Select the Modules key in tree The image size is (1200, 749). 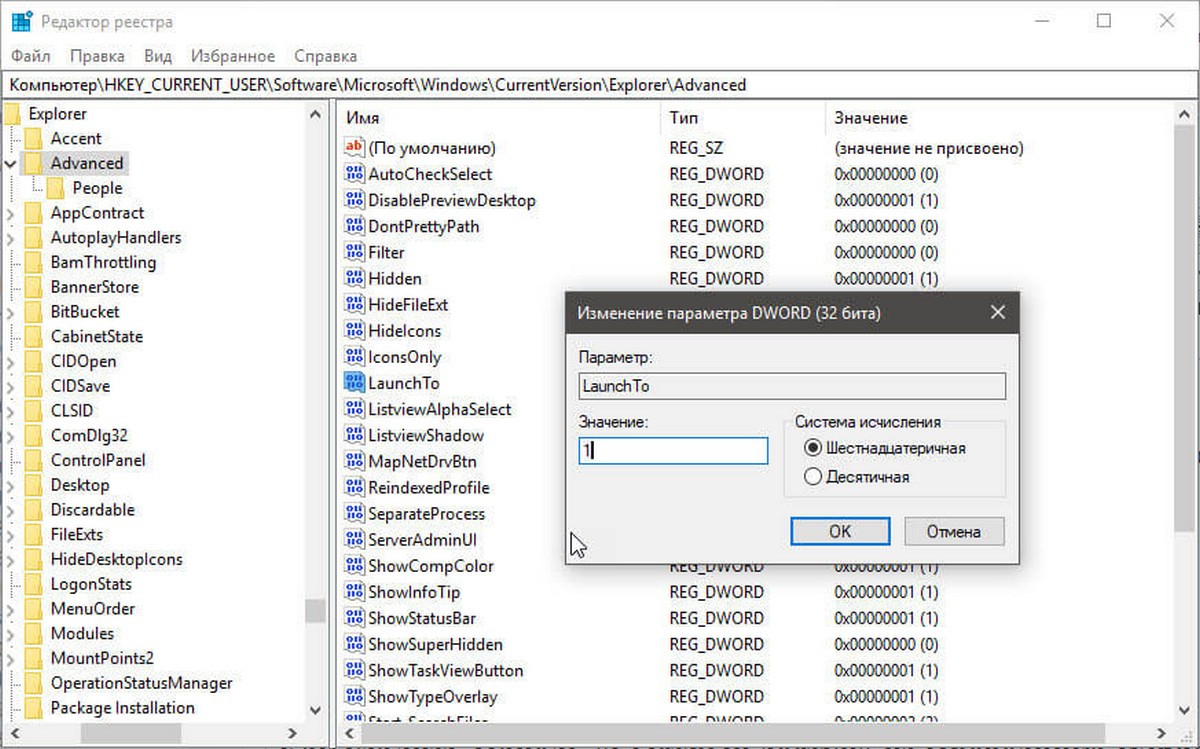(82, 633)
